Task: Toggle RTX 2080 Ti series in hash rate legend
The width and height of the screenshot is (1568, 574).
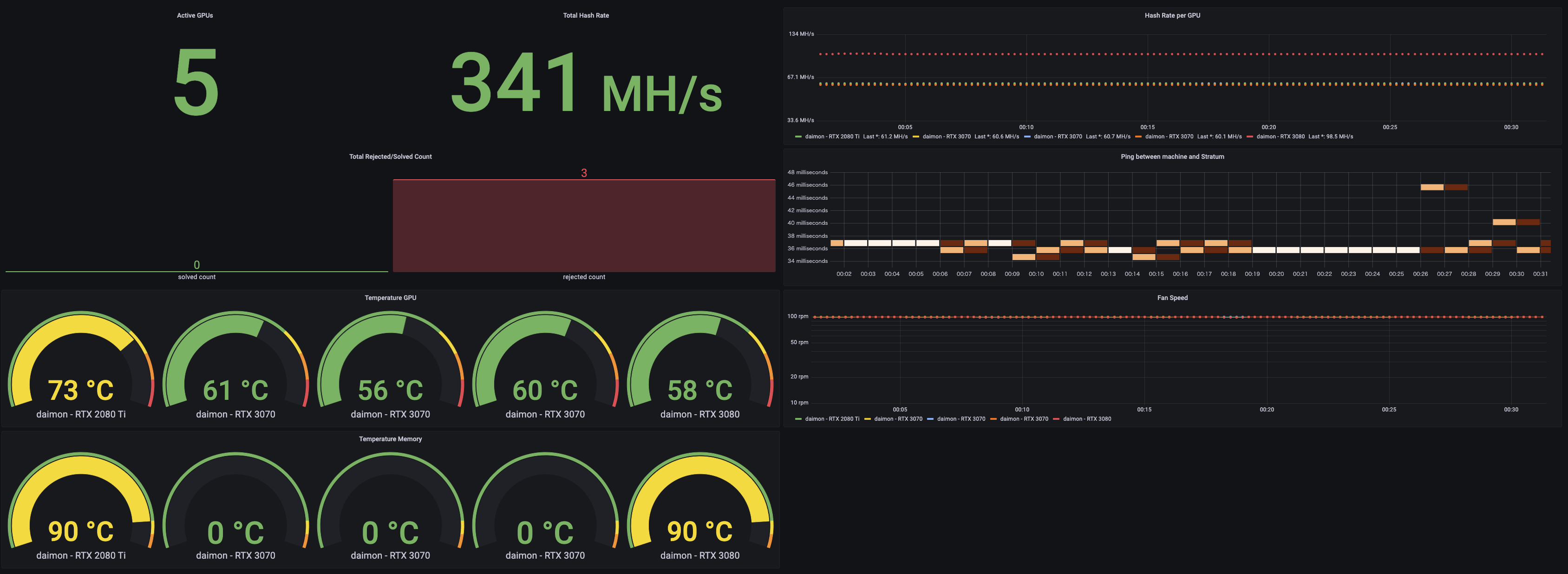Action: pos(831,137)
